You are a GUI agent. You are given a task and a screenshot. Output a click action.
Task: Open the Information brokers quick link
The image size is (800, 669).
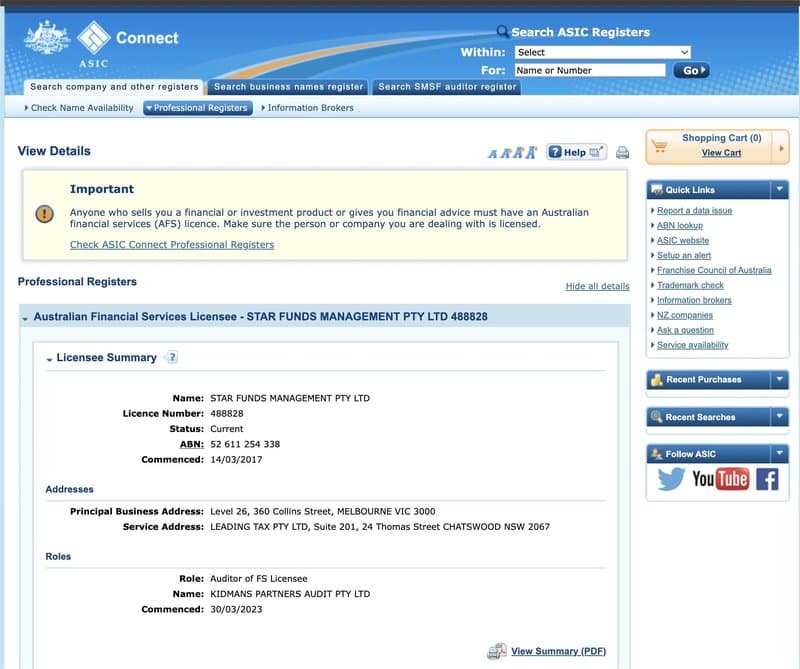click(694, 300)
